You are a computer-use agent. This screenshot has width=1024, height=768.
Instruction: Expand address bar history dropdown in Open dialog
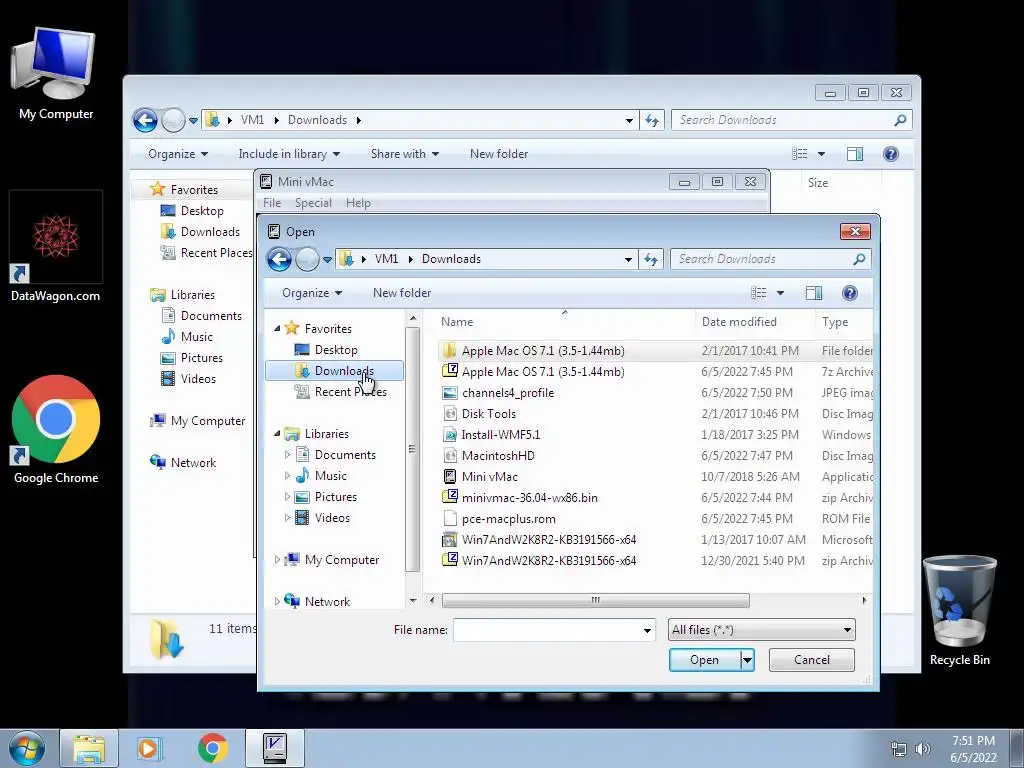pos(628,259)
